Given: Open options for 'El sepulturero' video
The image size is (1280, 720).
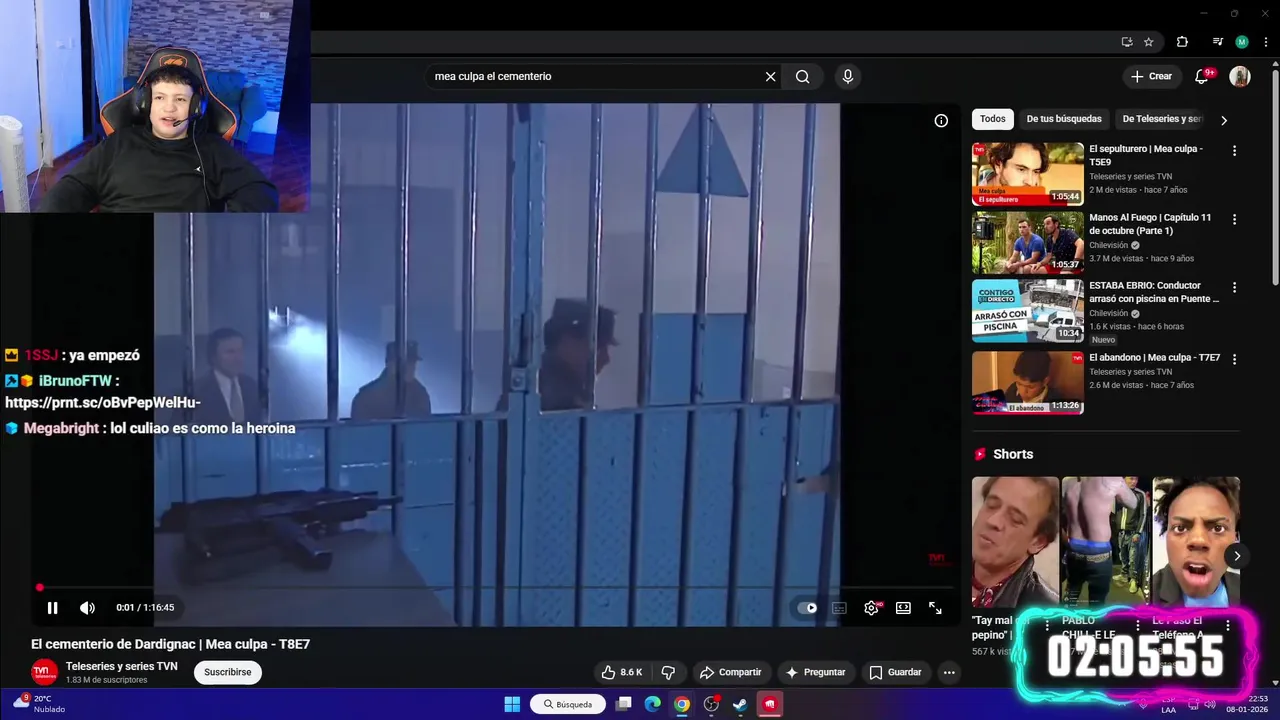Looking at the screenshot, I should 1234,151.
